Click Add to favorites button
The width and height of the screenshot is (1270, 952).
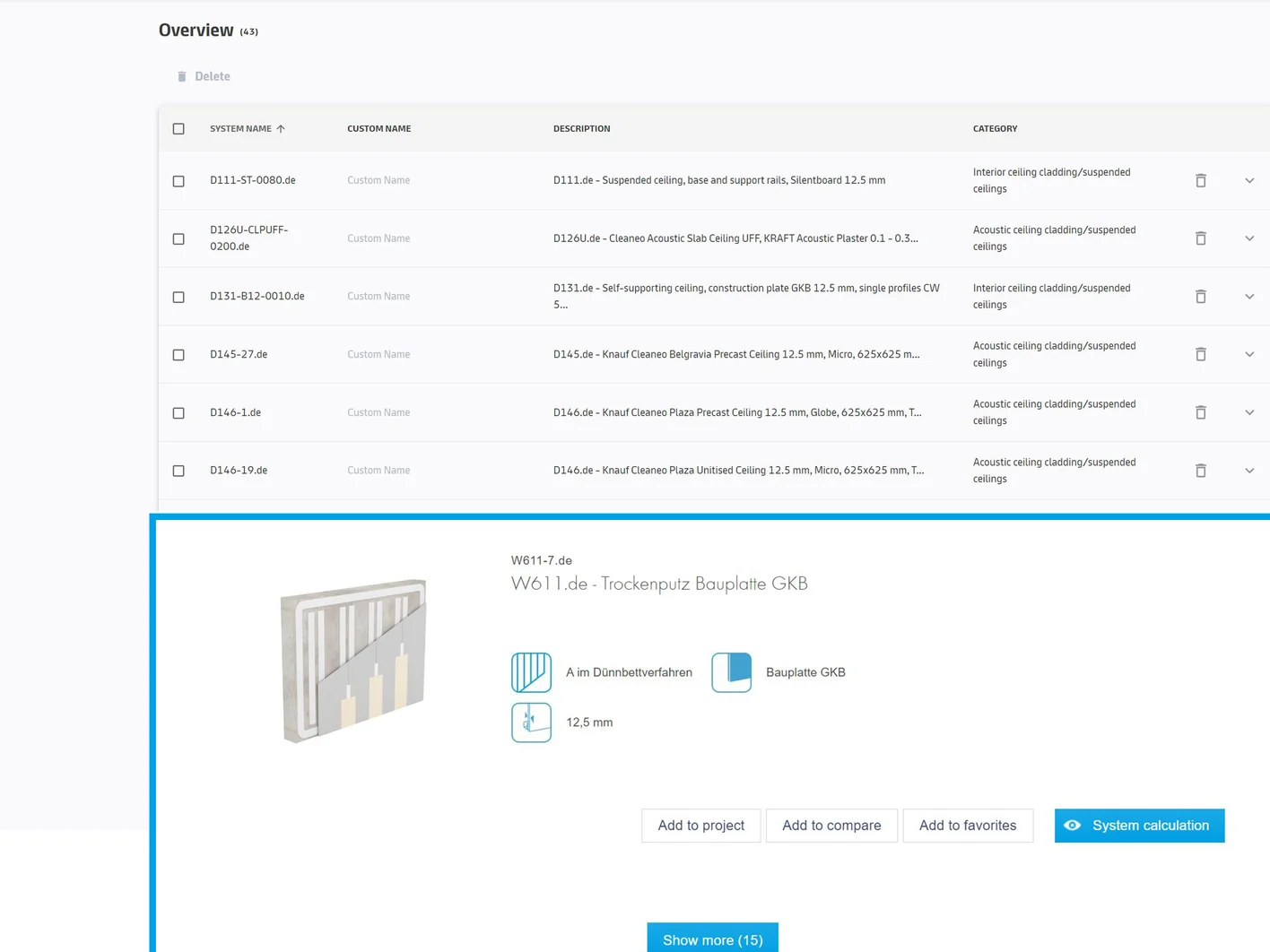pos(968,826)
